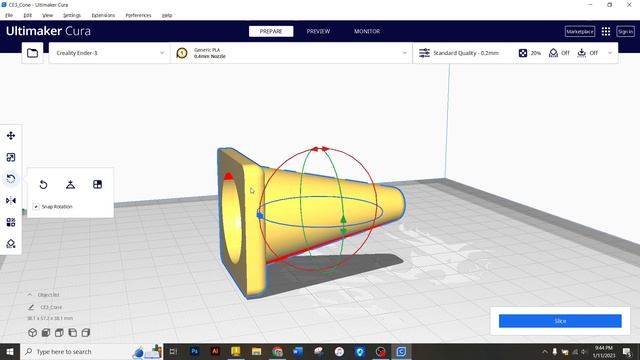640x360 pixels.
Task: Click the Lay Flat icon
Action: 70,184
